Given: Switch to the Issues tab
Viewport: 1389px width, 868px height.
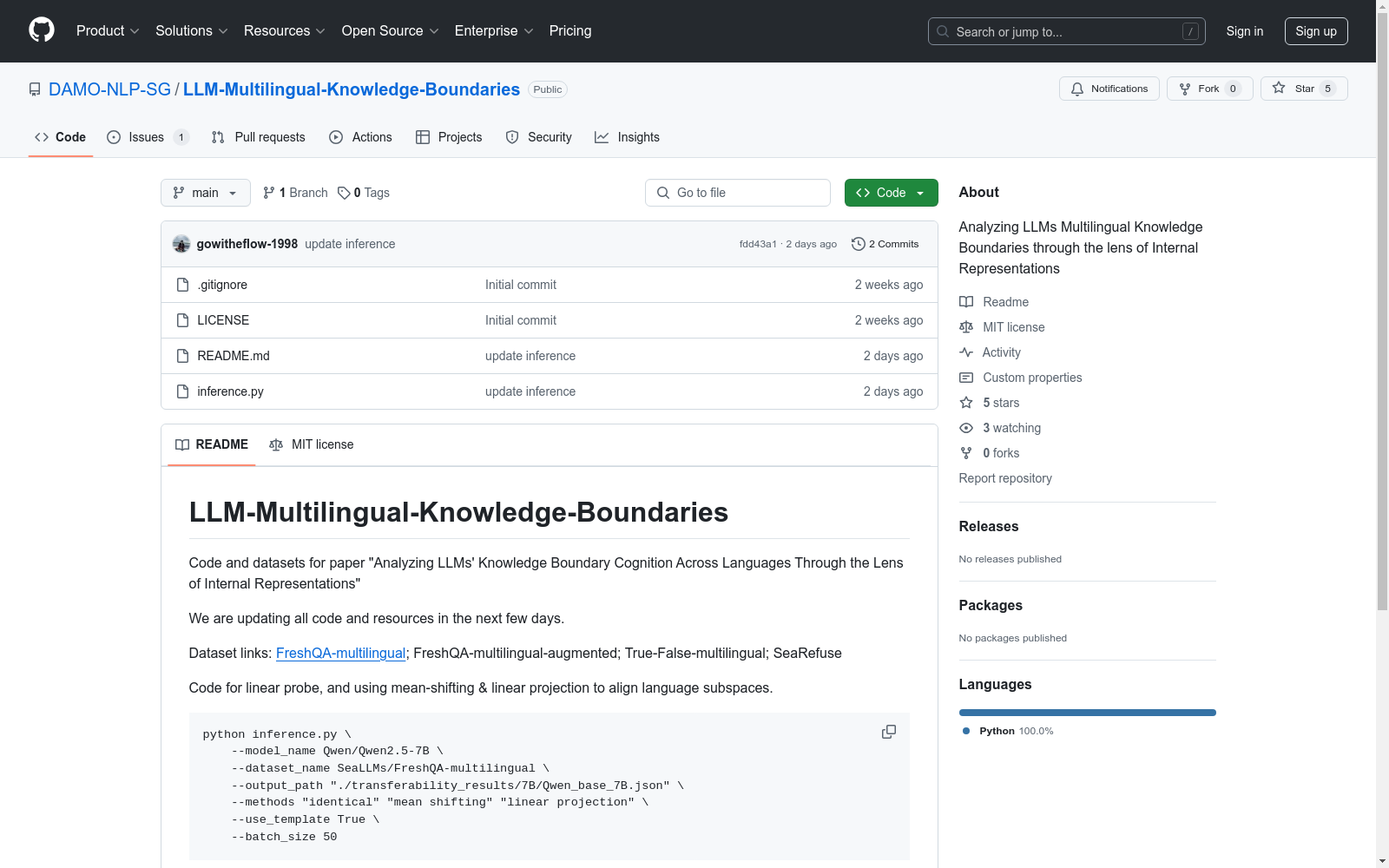Looking at the screenshot, I should (148, 137).
